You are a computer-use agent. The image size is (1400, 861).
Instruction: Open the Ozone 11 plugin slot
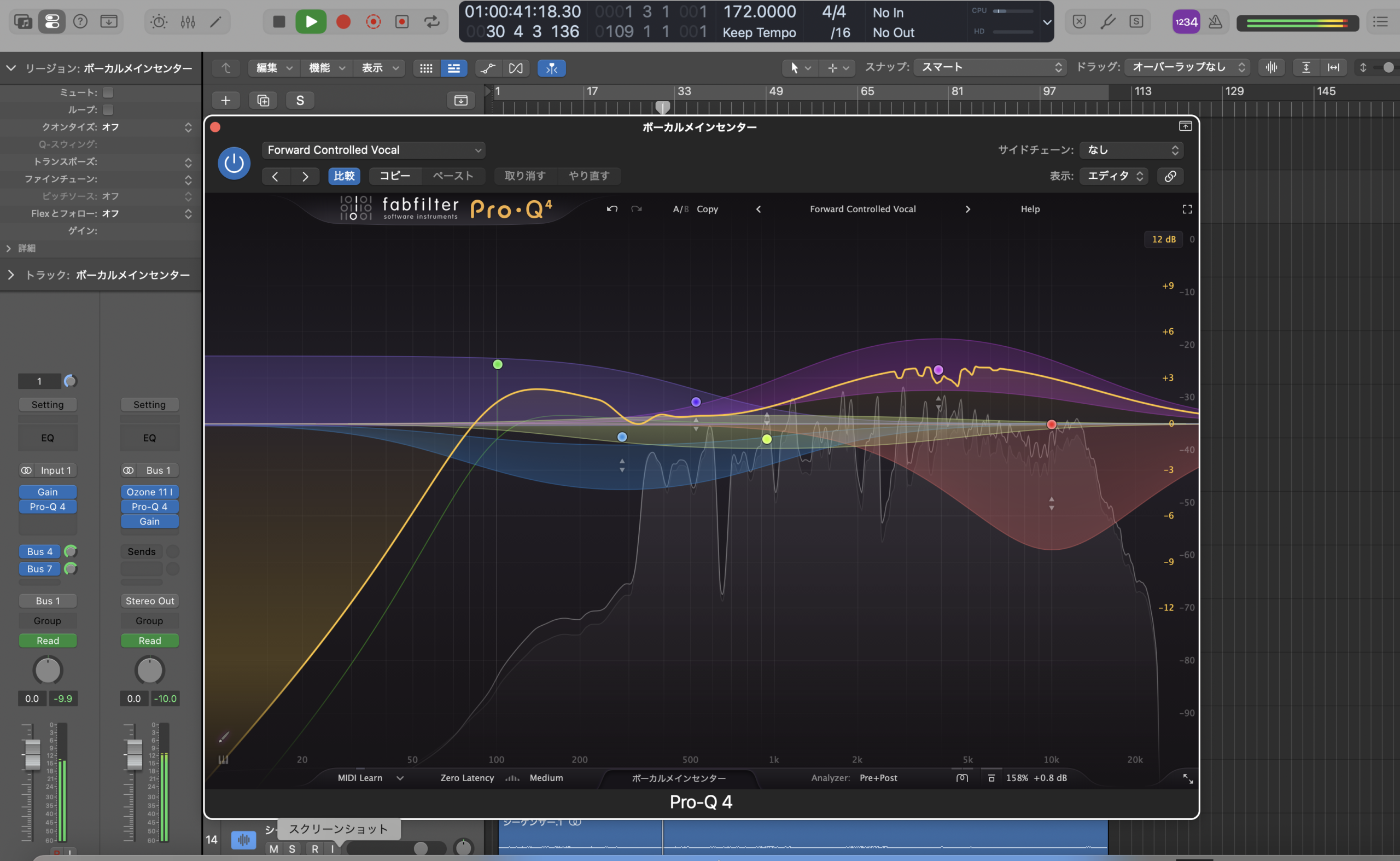tap(150, 491)
